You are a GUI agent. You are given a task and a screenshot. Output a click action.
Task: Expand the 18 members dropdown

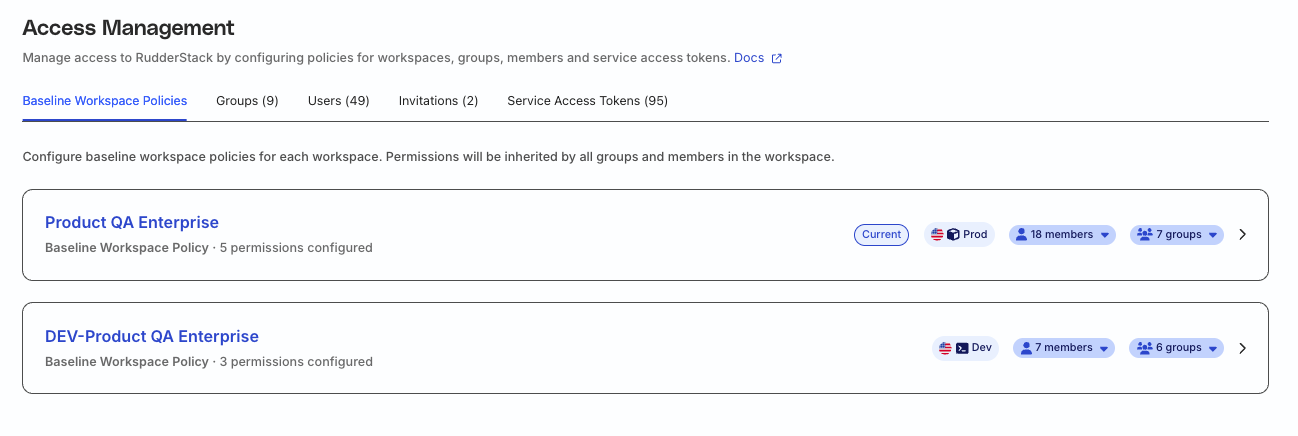click(x=1062, y=235)
